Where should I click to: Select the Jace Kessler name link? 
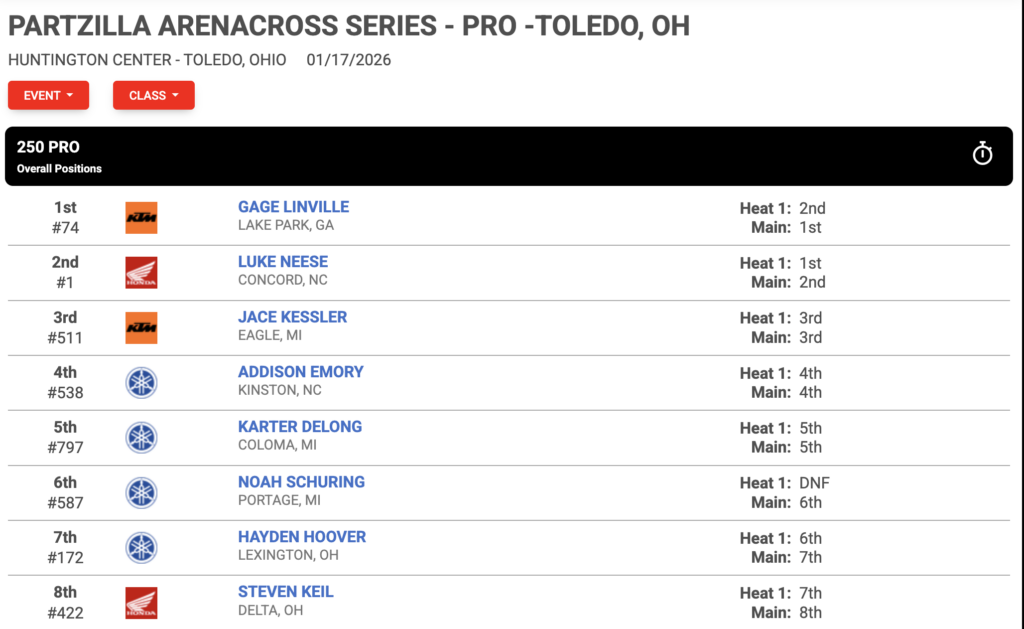coord(293,317)
